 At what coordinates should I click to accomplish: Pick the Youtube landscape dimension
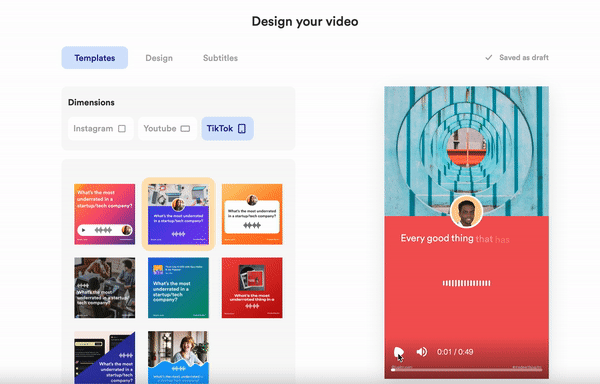pos(167,129)
